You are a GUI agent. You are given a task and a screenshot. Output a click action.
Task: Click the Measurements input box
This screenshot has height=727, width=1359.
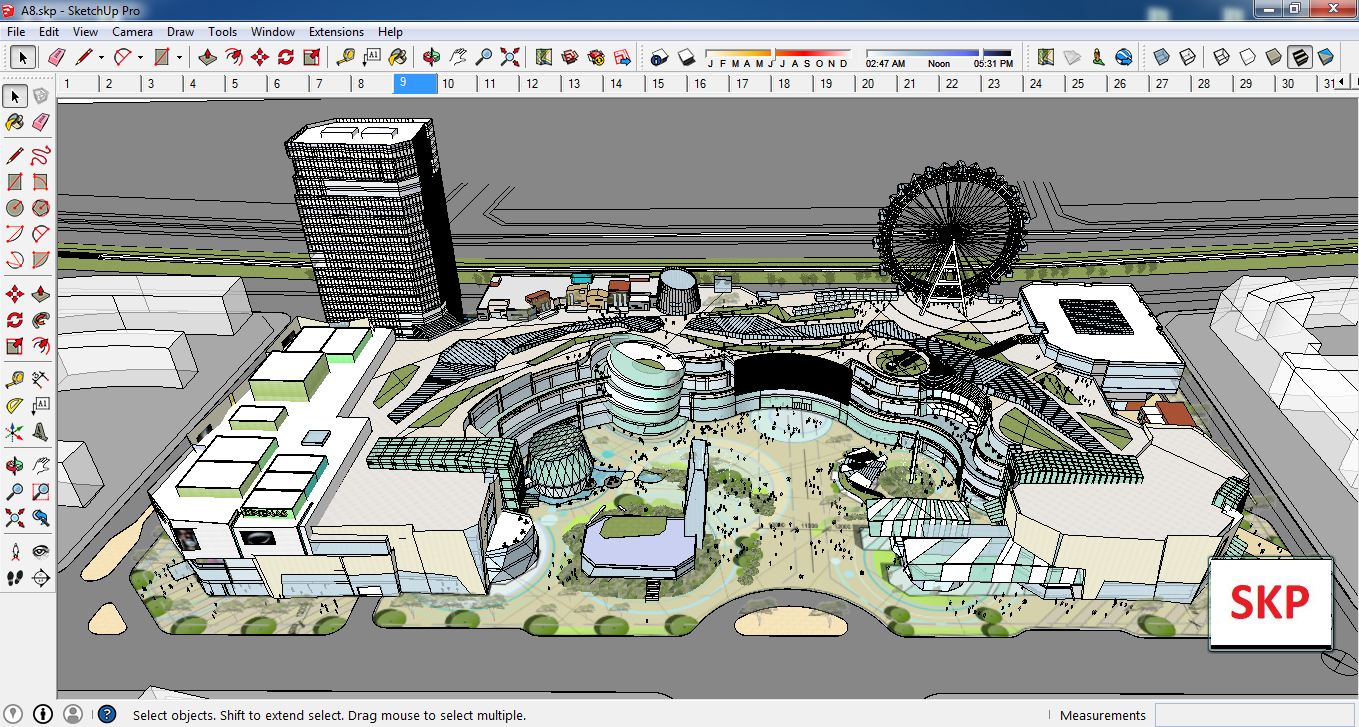coord(1254,715)
